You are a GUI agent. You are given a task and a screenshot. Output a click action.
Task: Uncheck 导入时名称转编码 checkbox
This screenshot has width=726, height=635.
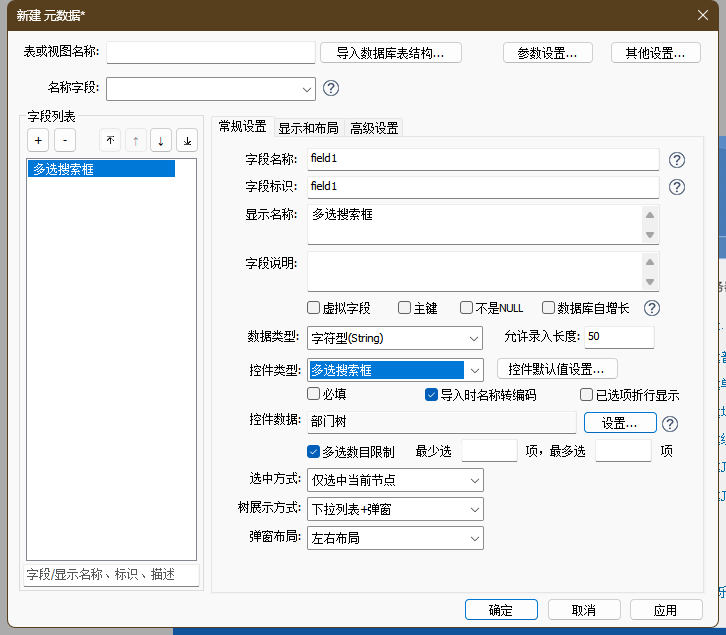click(432, 395)
